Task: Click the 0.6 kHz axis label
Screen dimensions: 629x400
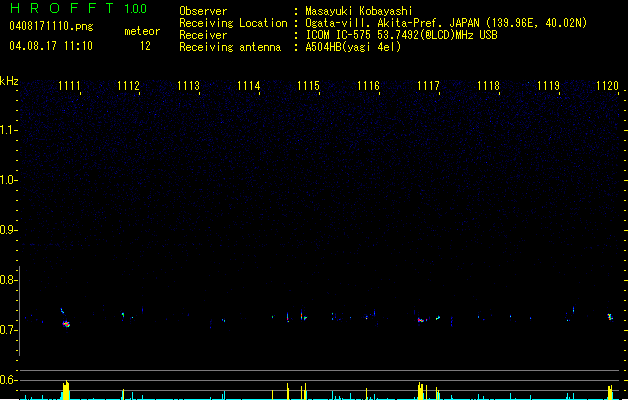Action: (8, 380)
